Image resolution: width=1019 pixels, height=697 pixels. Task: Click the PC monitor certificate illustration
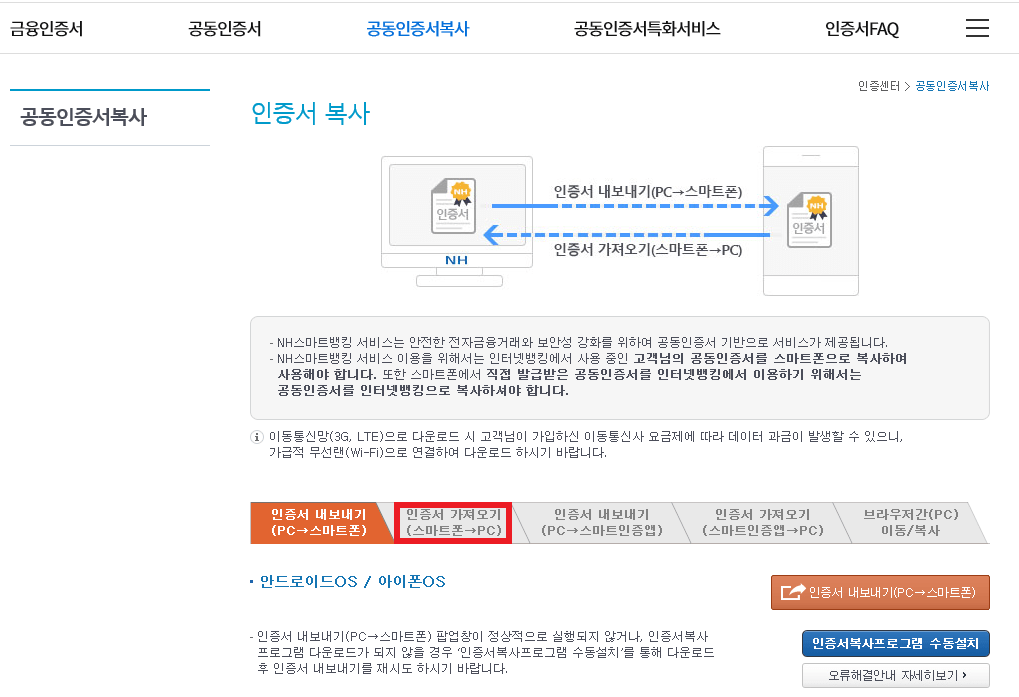(456, 221)
